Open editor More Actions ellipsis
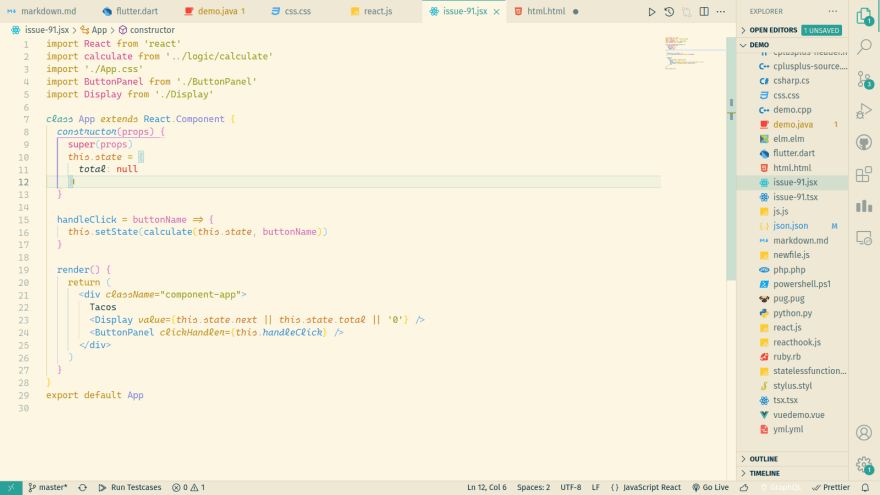 [x=721, y=11]
